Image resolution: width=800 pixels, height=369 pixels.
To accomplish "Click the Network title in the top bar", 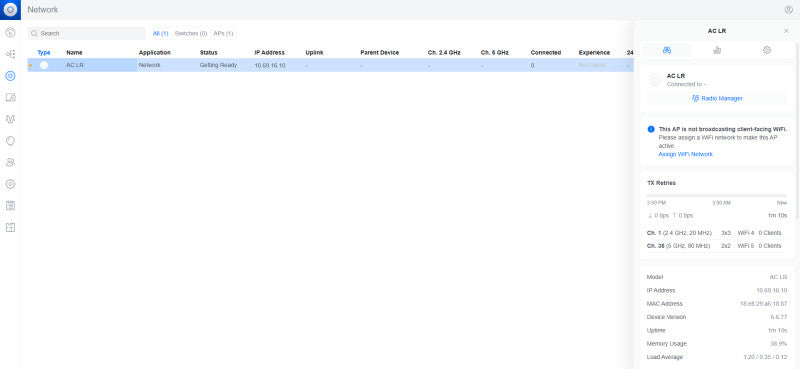I will 43,10.
